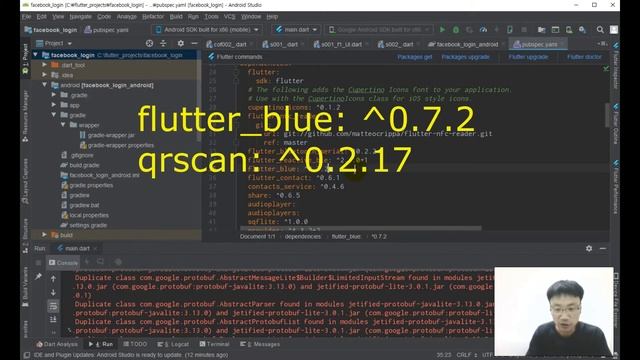Toggle Resource Manager tool window stripe
Screen dimensions: 640x360
[25, 116]
